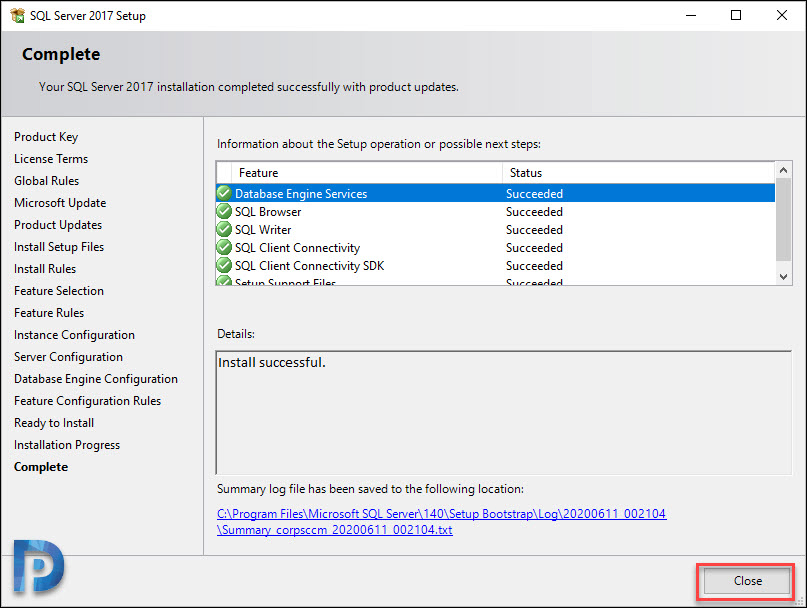Click Installation Progress step in sidebar
Image resolution: width=807 pixels, height=608 pixels.
pos(67,445)
